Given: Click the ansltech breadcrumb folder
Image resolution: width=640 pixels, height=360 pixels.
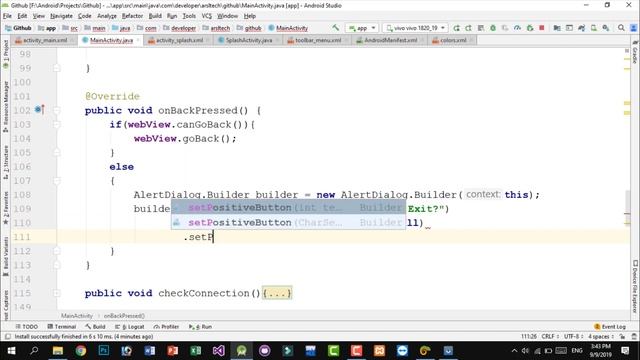Looking at the screenshot, I should (x=216, y=28).
